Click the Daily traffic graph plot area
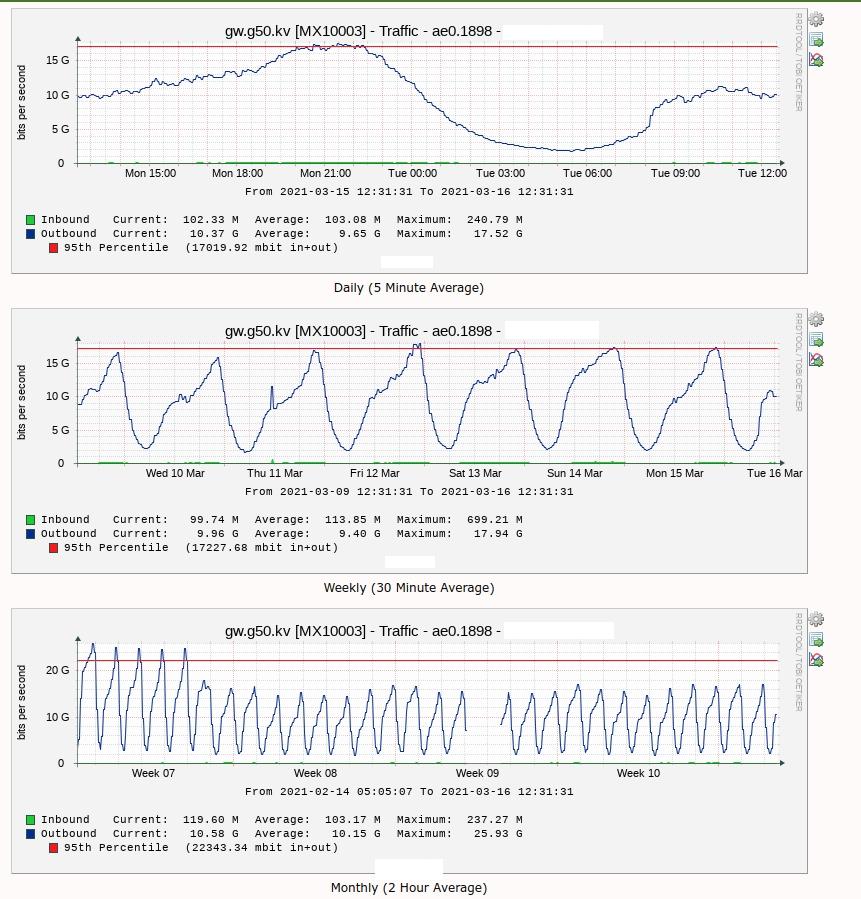The width and height of the screenshot is (861, 899). (428, 102)
